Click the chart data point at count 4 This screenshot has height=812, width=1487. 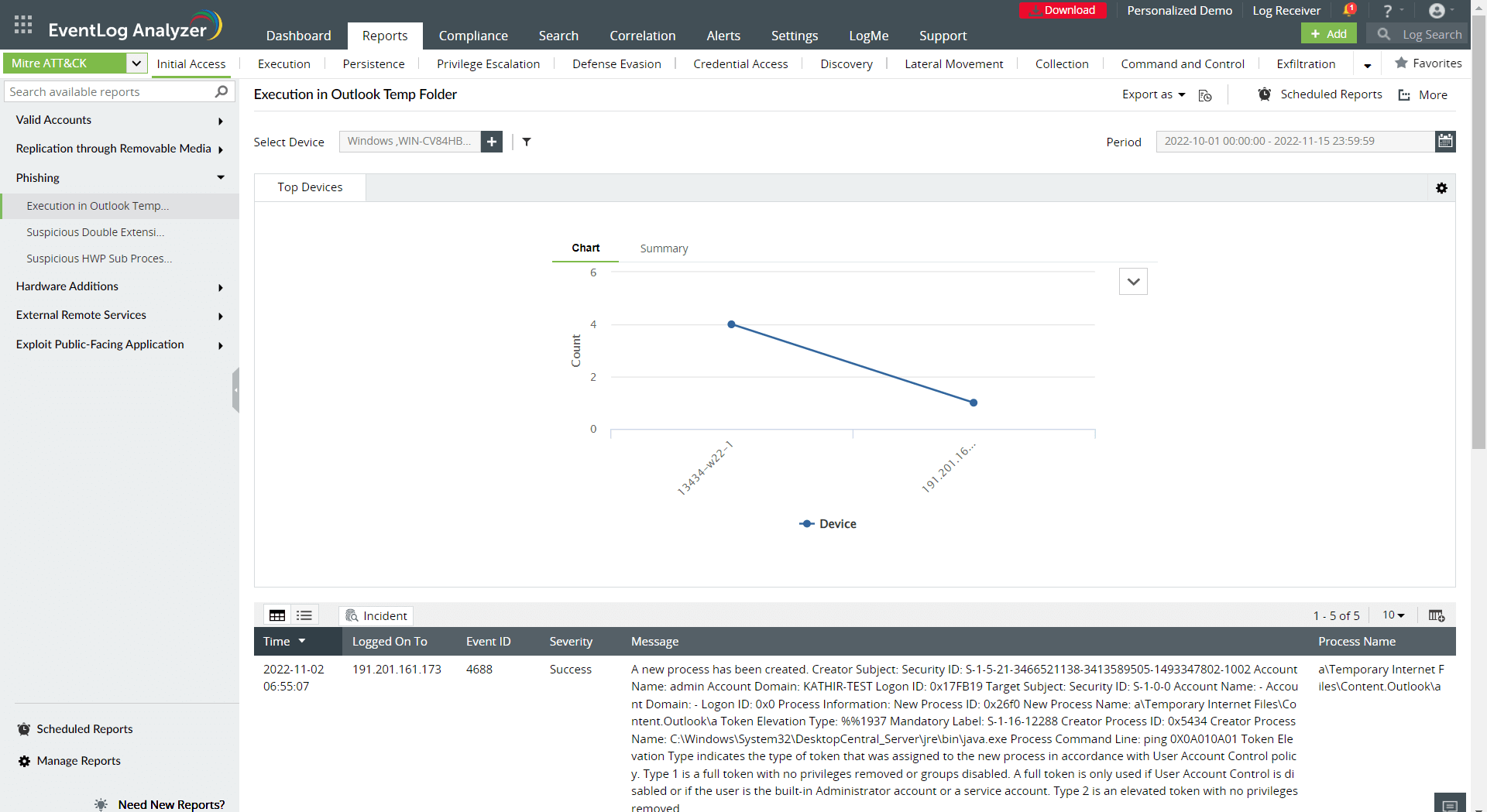pos(731,324)
